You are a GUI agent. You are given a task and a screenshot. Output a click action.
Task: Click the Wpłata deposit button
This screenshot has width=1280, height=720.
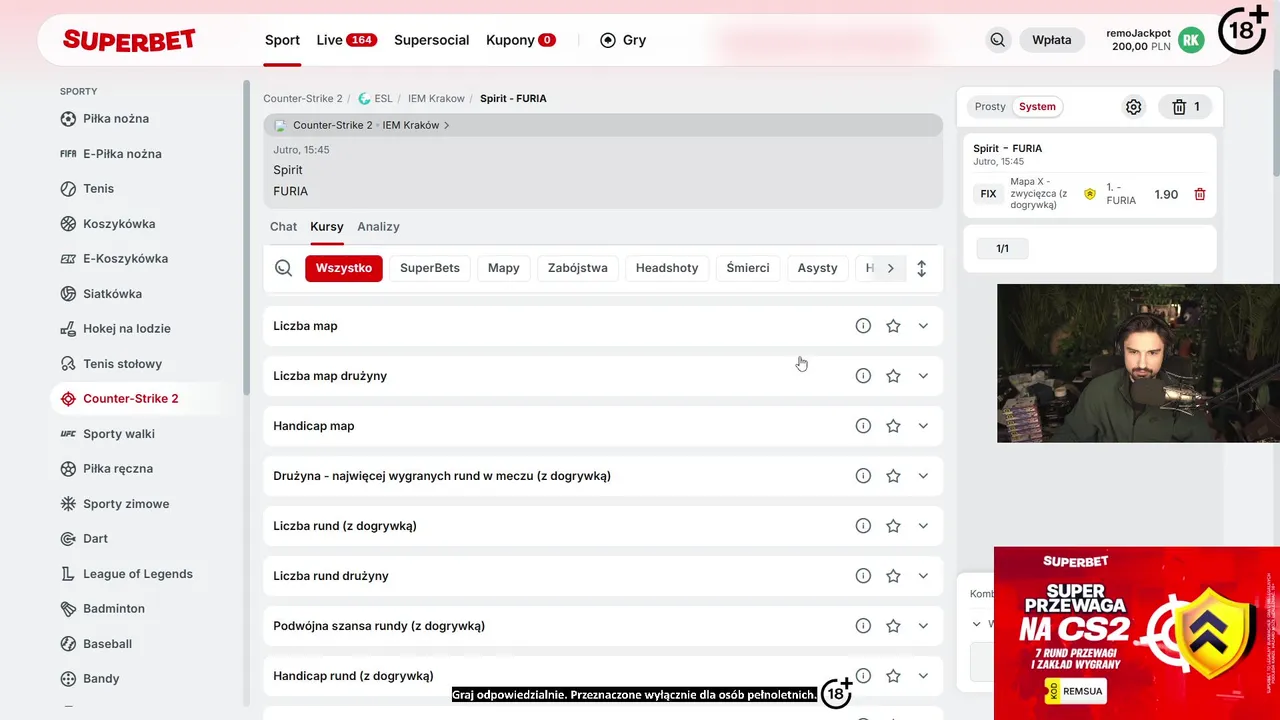click(1052, 40)
